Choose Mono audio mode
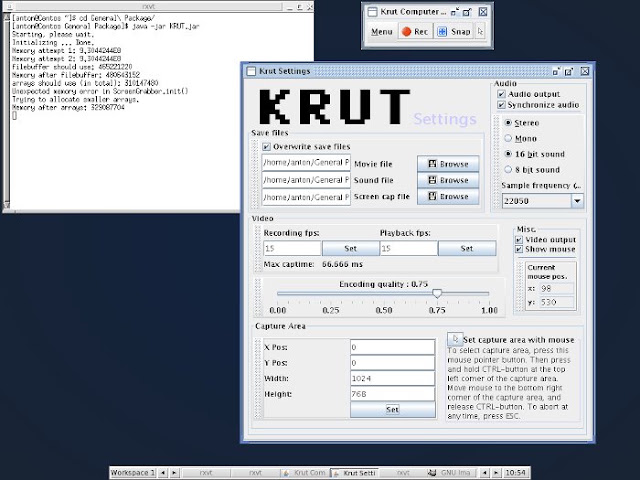 (x=508, y=138)
